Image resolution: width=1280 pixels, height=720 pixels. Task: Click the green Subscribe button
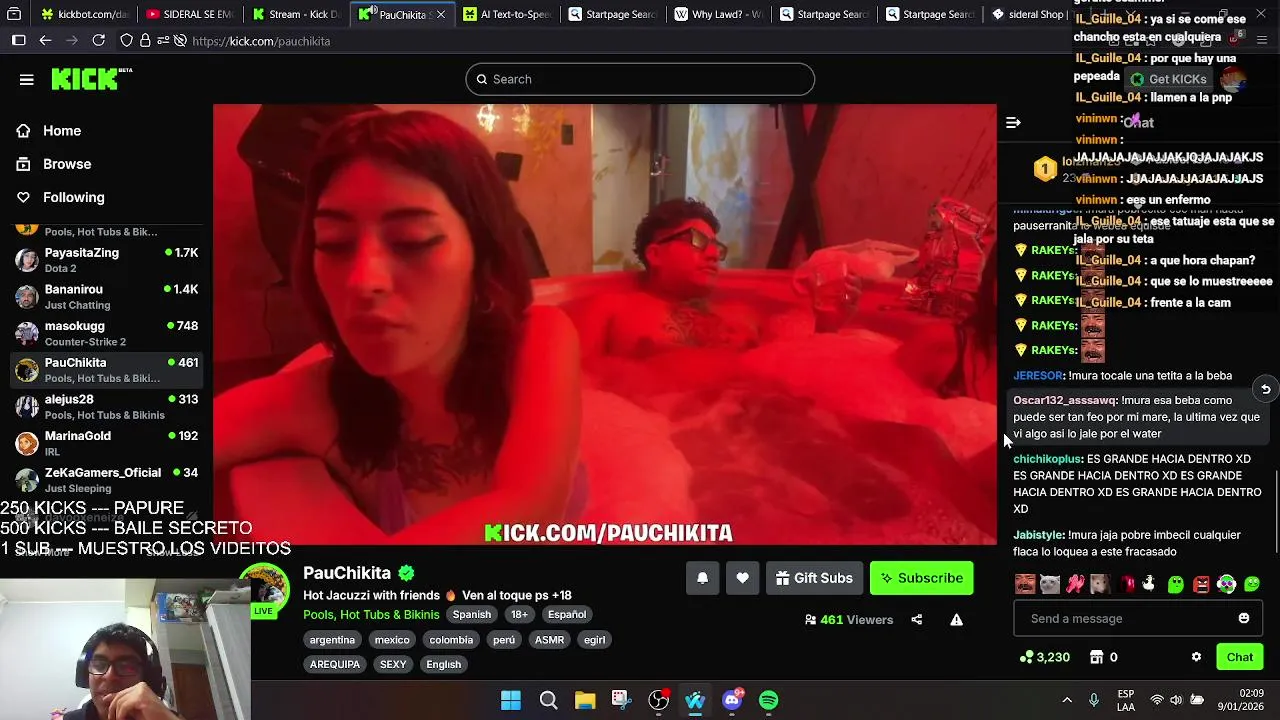(x=921, y=578)
